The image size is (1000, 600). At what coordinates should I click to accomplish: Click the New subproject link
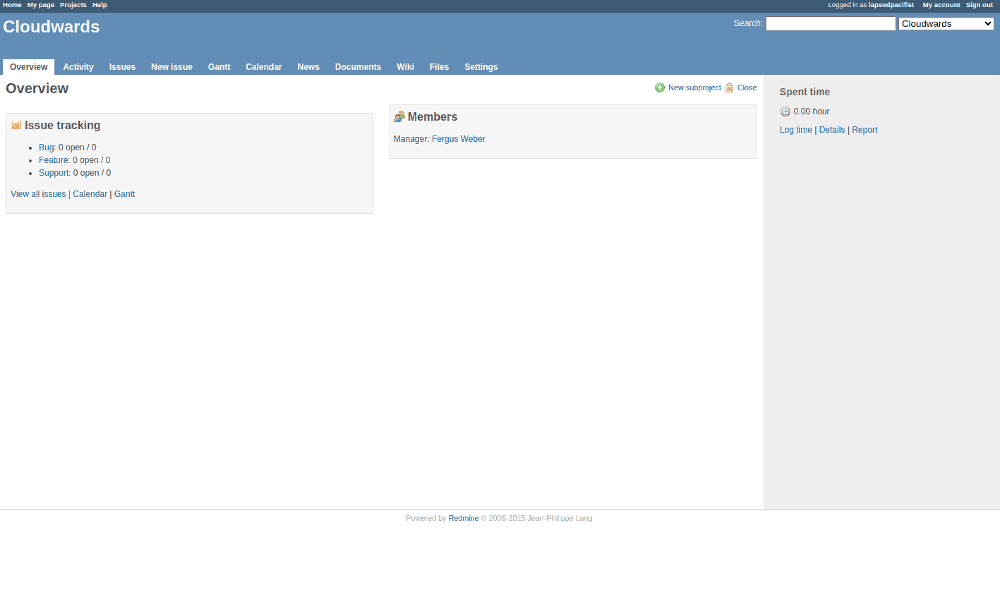[x=695, y=88]
